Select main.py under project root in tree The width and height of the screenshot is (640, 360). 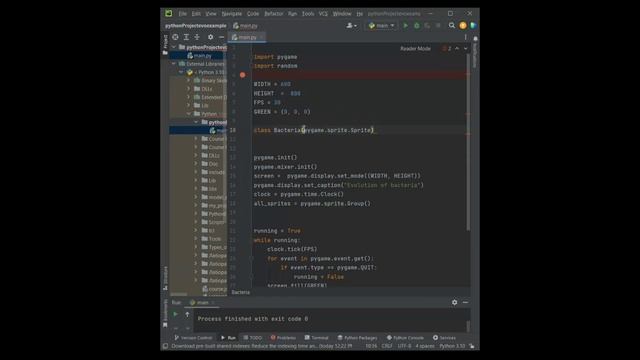(x=199, y=56)
